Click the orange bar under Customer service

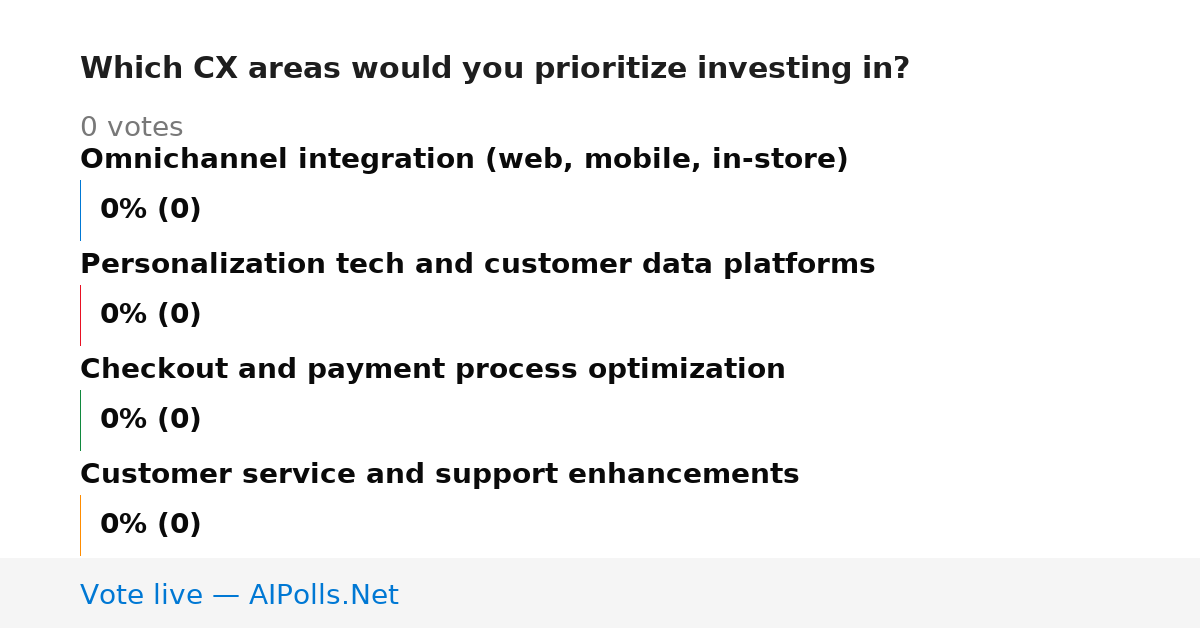point(80,525)
